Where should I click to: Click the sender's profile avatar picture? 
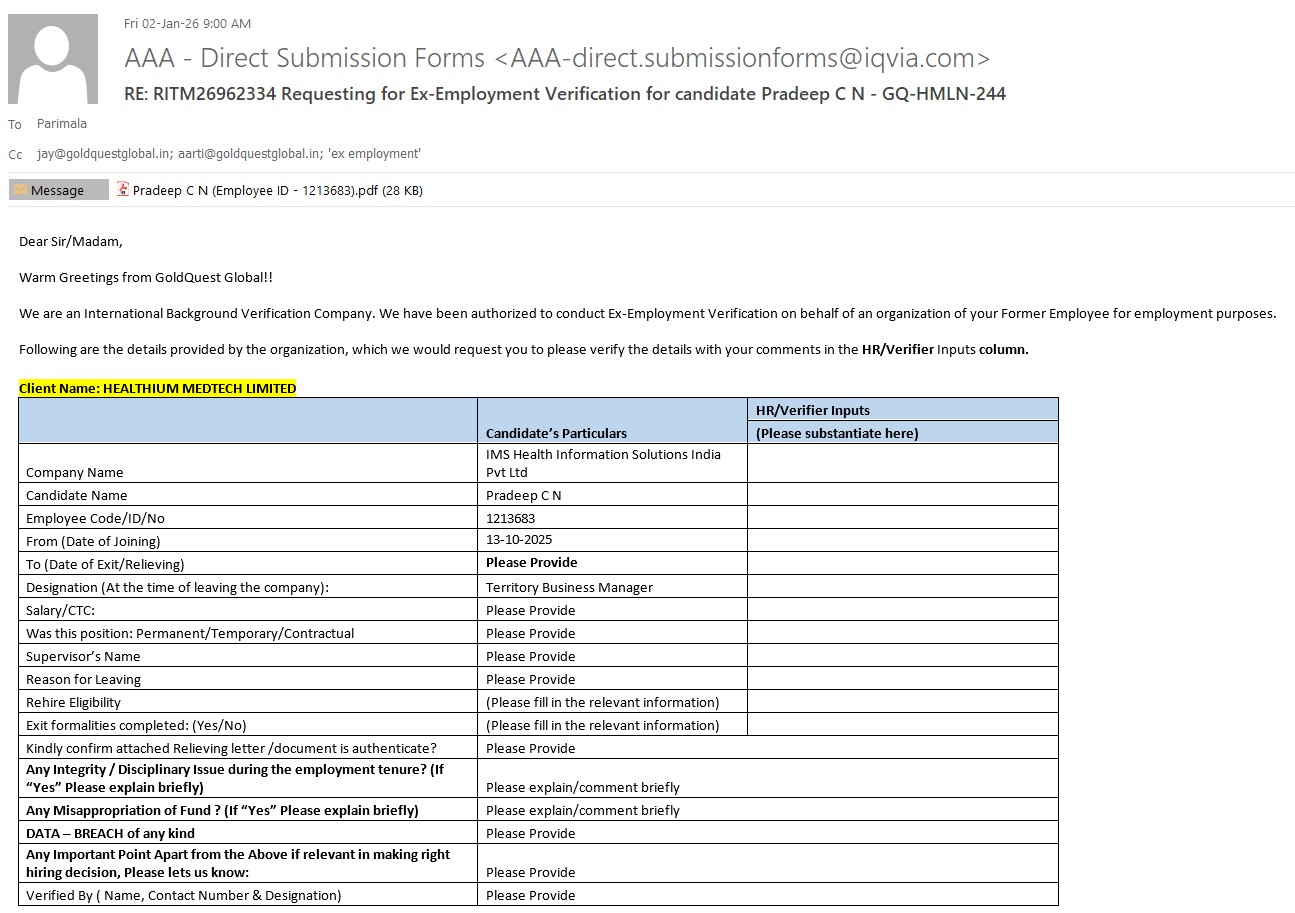click(53, 59)
